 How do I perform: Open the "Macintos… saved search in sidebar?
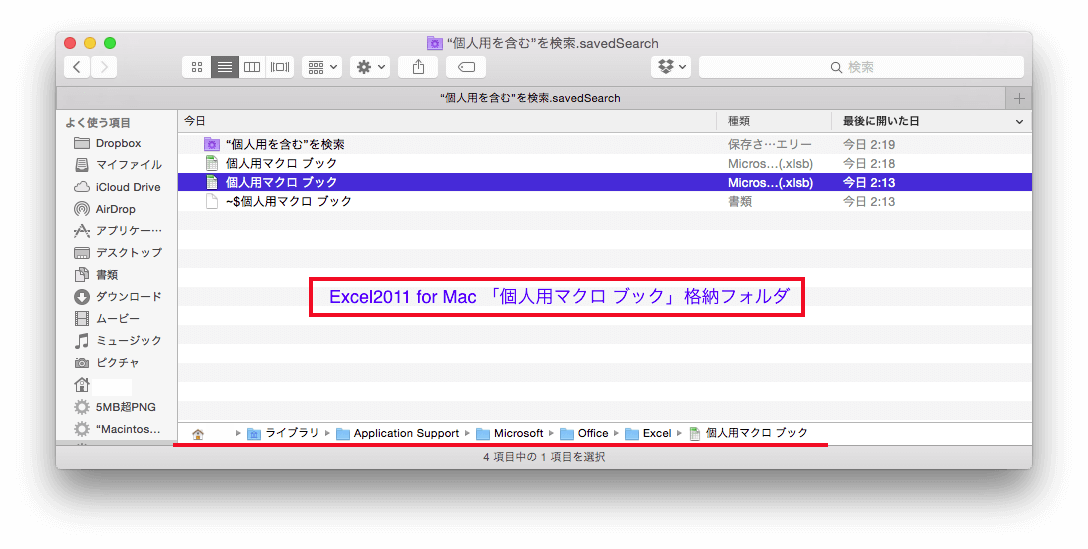coord(117,429)
